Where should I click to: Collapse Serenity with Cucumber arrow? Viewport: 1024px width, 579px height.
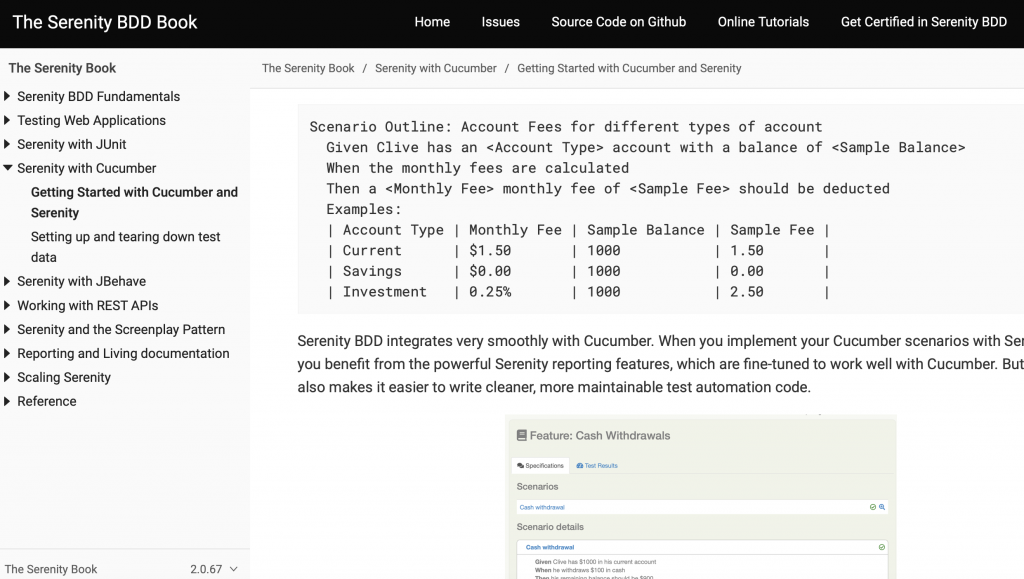click(x=8, y=168)
